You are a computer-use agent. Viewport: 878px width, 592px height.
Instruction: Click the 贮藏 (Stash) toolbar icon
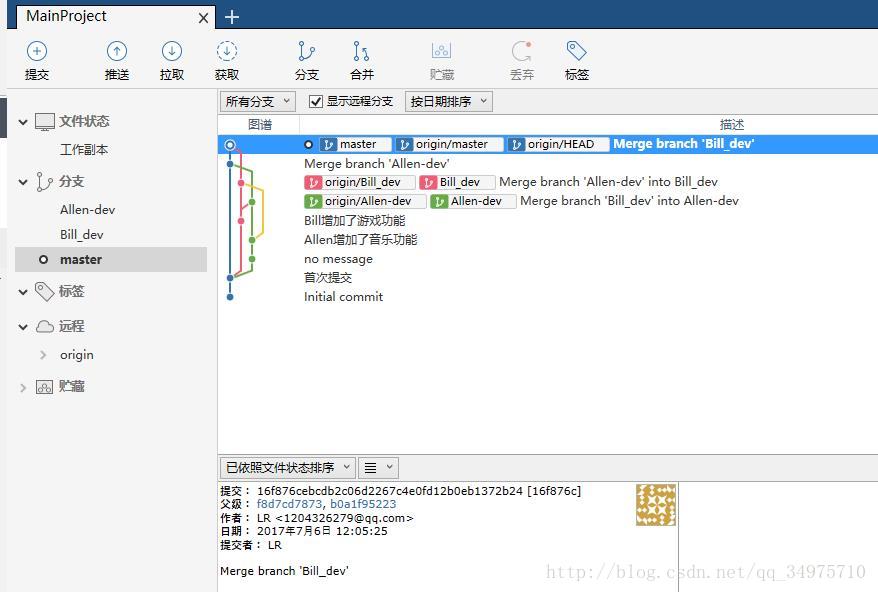pos(441,57)
